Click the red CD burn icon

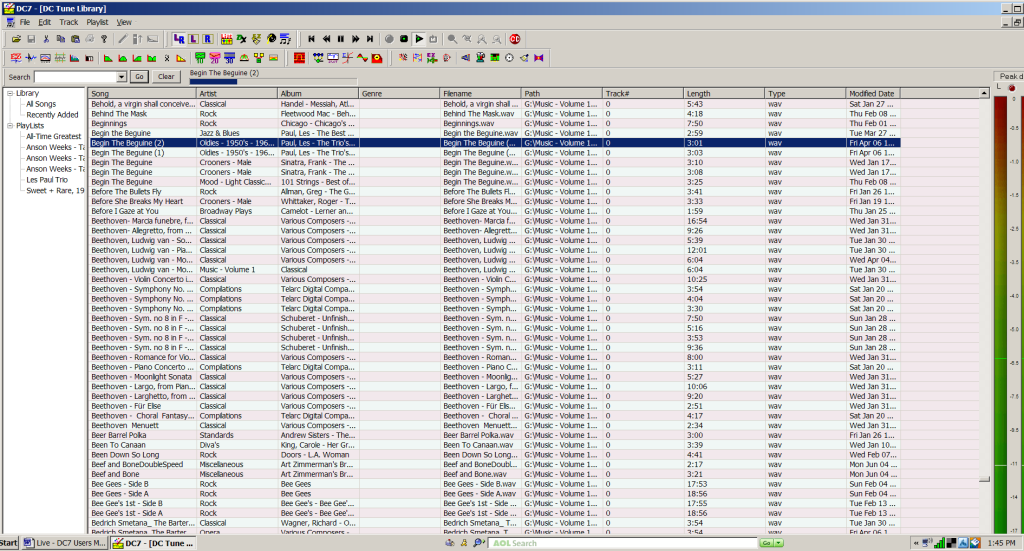click(x=514, y=38)
